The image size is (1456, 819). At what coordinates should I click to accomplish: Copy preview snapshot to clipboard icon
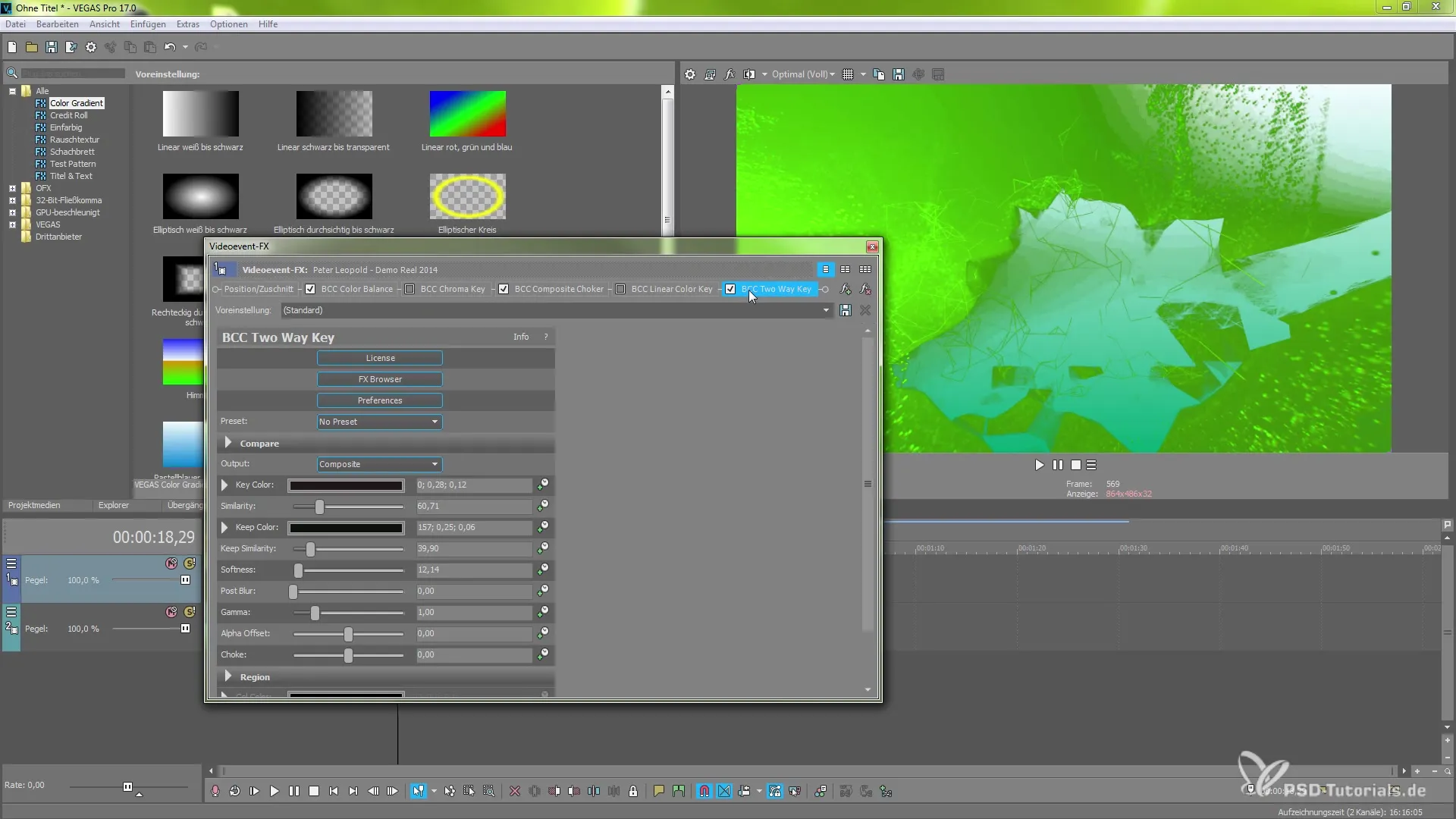point(879,74)
